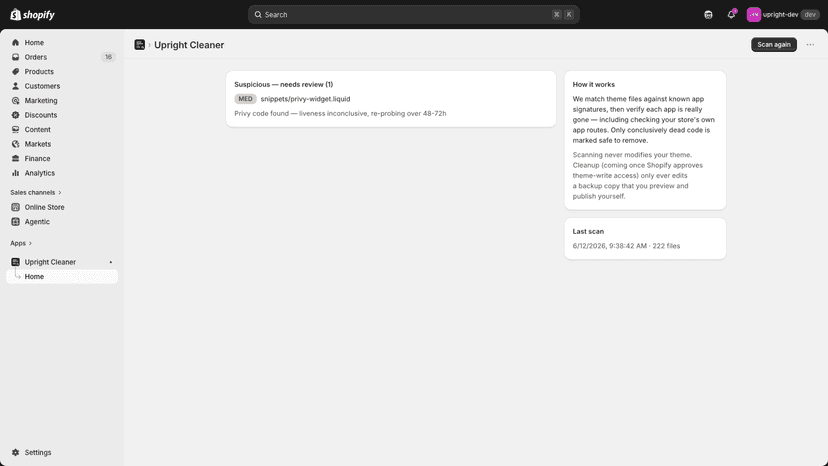
Task: Click the Scan again button
Action: pyautogui.click(x=774, y=45)
